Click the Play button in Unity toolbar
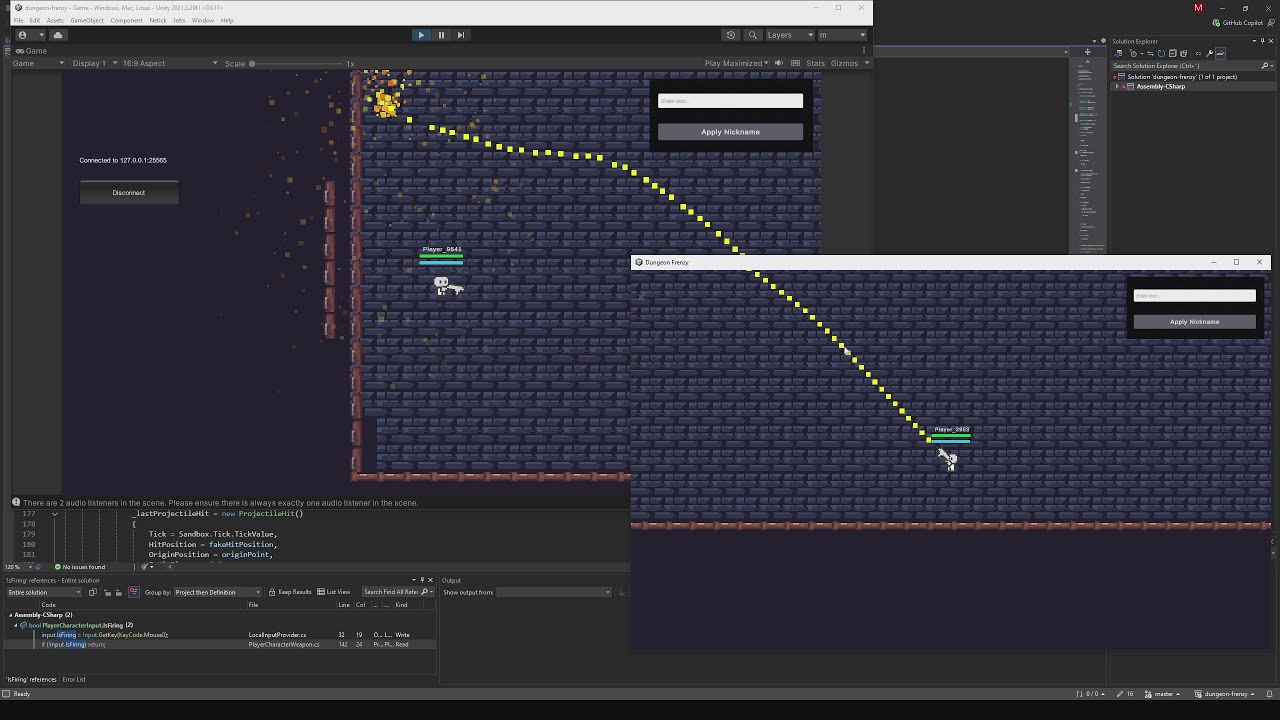Viewport: 1280px width, 720px height. [x=421, y=35]
